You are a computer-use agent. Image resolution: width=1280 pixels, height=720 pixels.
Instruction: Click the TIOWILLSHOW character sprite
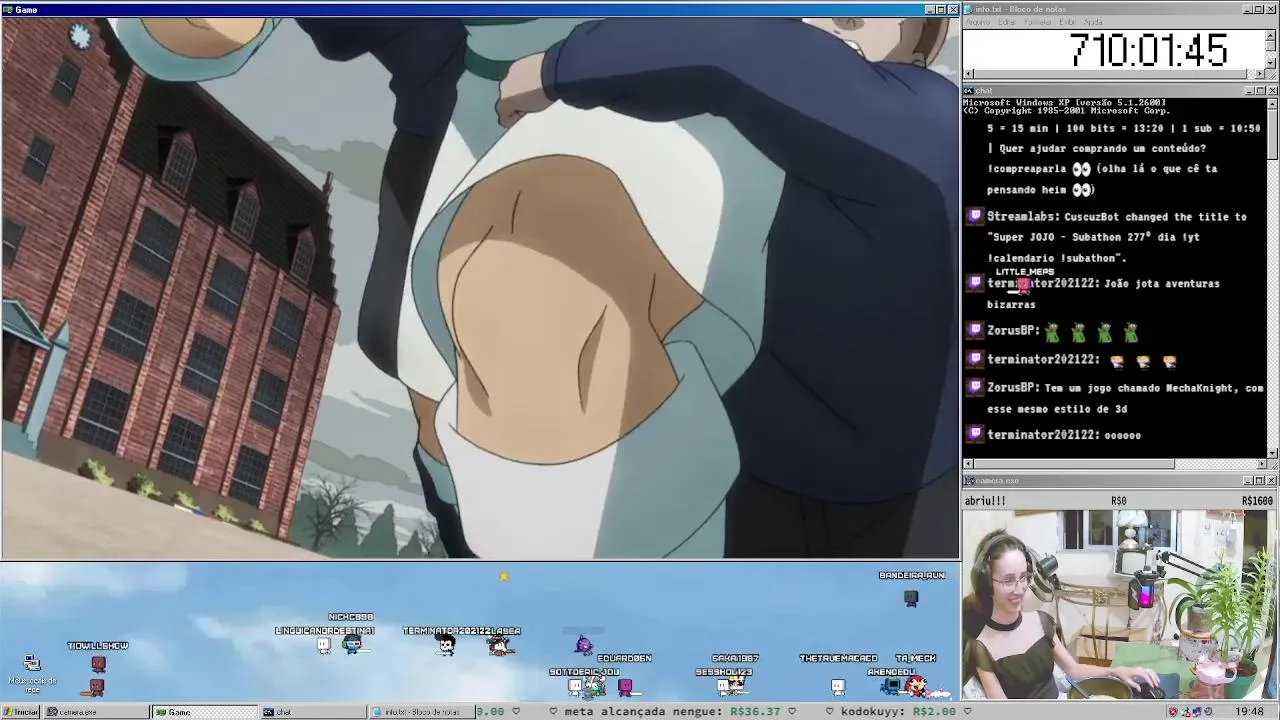pos(98,665)
